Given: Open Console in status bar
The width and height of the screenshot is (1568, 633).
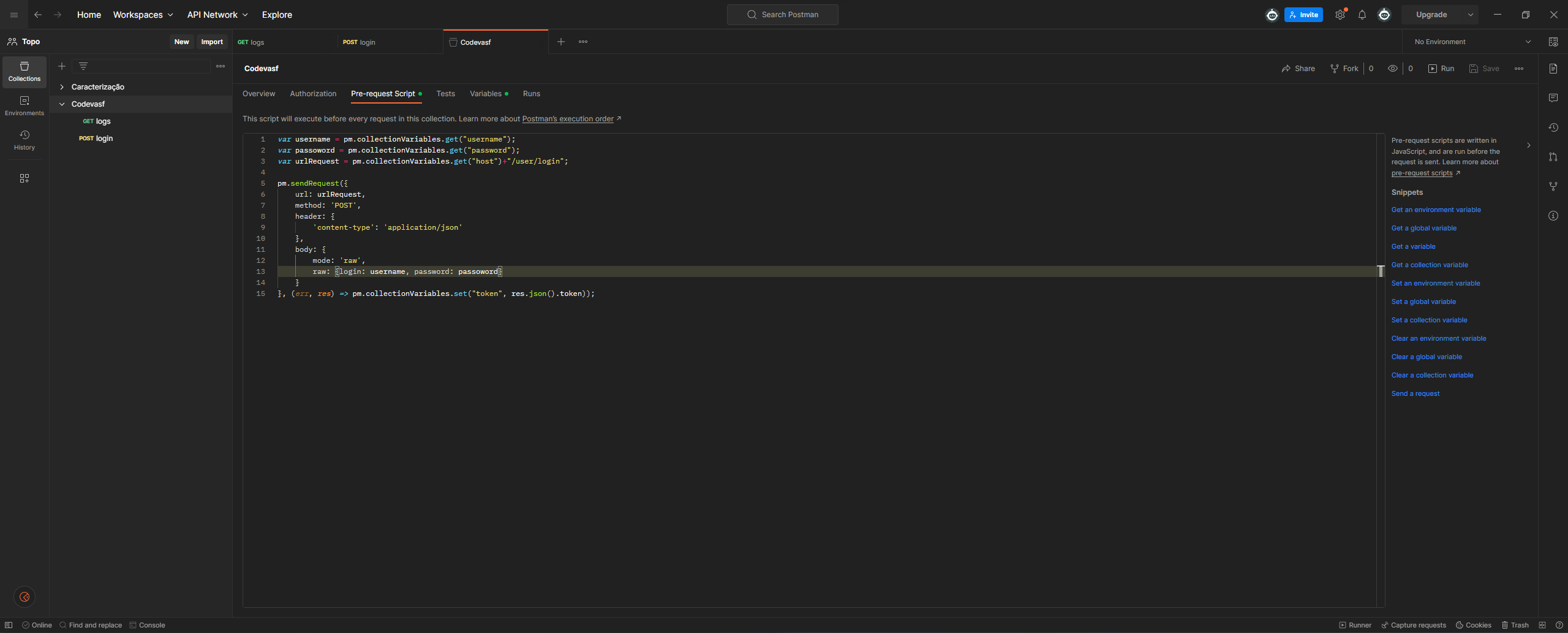Looking at the screenshot, I should point(147,625).
